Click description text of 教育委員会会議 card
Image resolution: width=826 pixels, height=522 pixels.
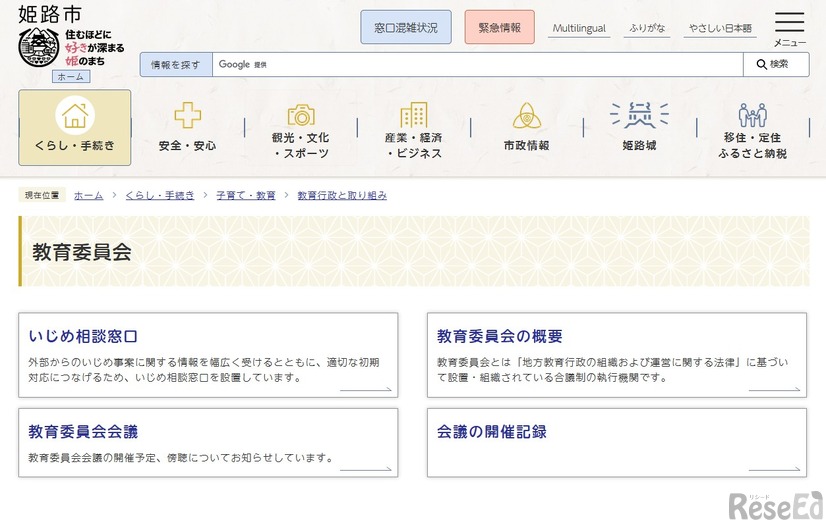tap(181, 458)
